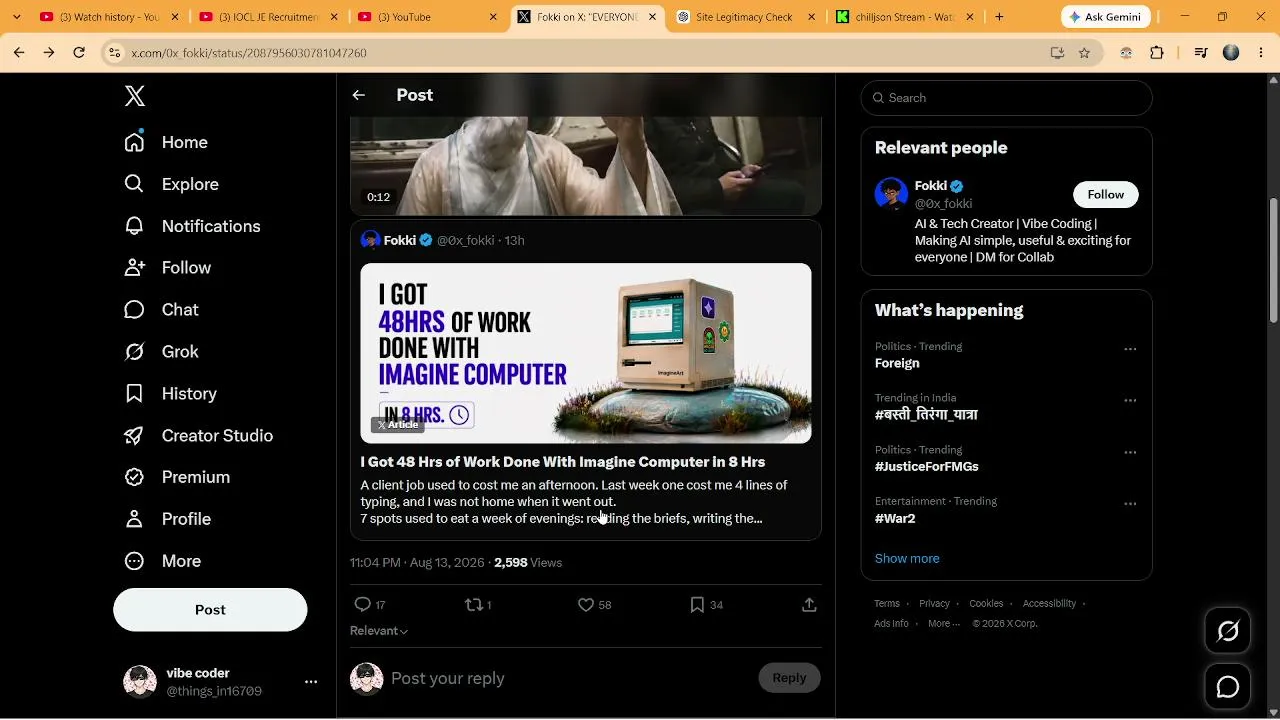Open the Cookies footer link
Viewport: 1280px width, 720px height.
click(x=986, y=604)
